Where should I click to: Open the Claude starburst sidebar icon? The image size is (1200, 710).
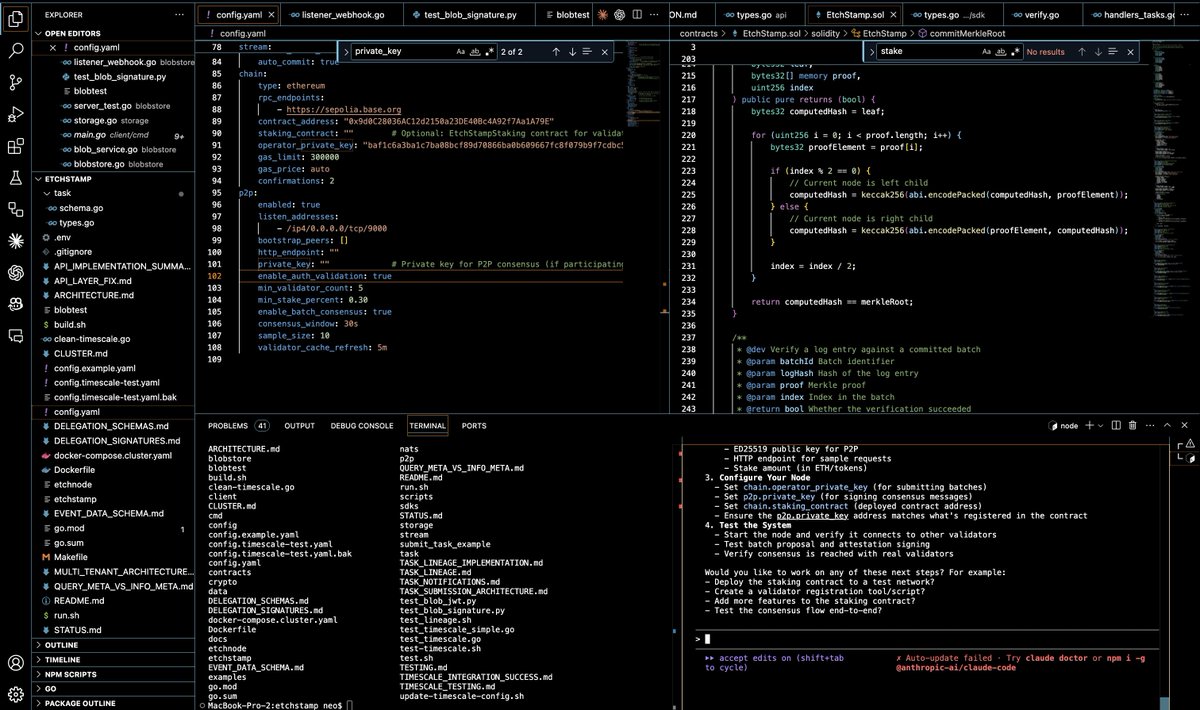tap(16, 240)
